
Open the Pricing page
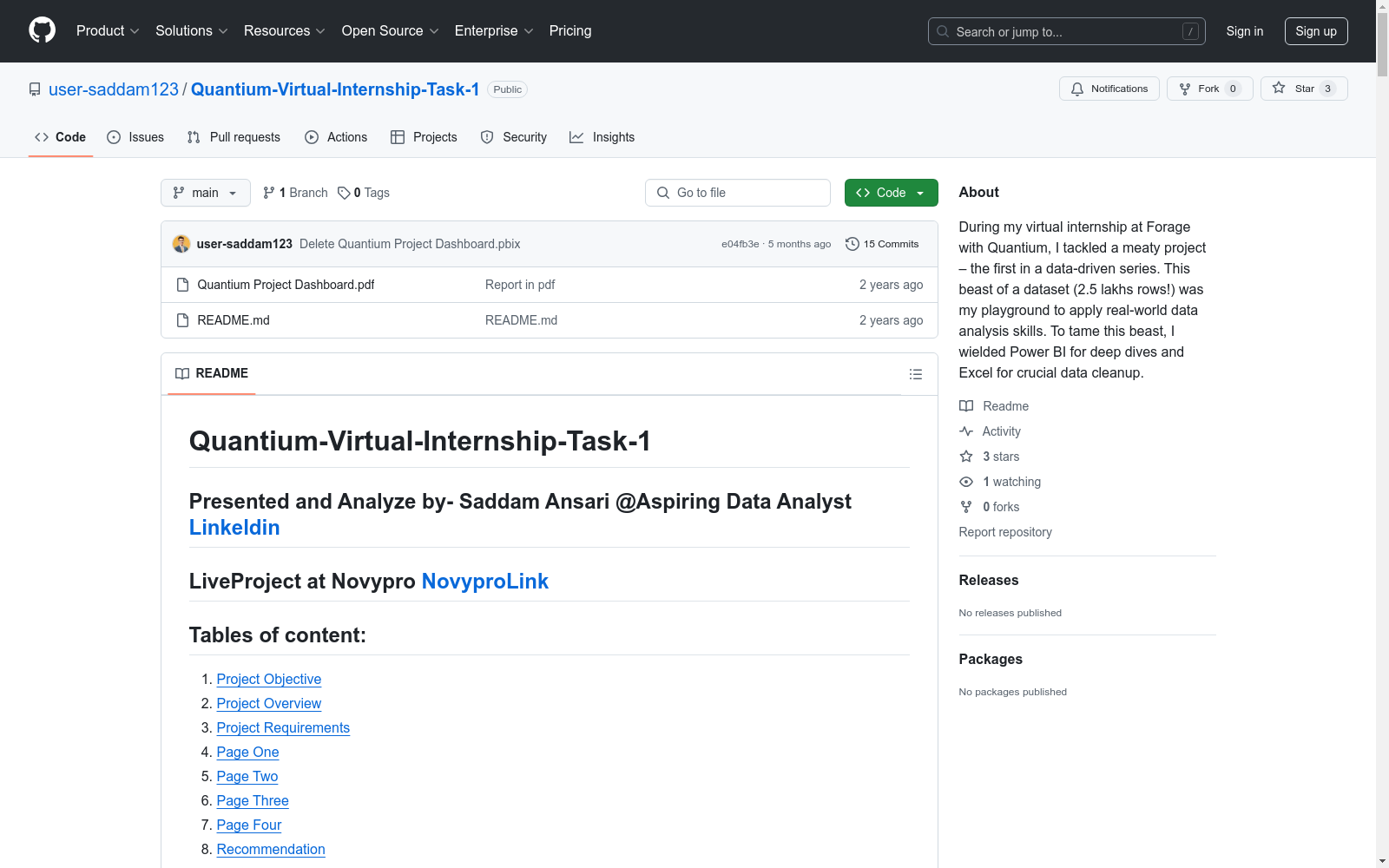(570, 31)
